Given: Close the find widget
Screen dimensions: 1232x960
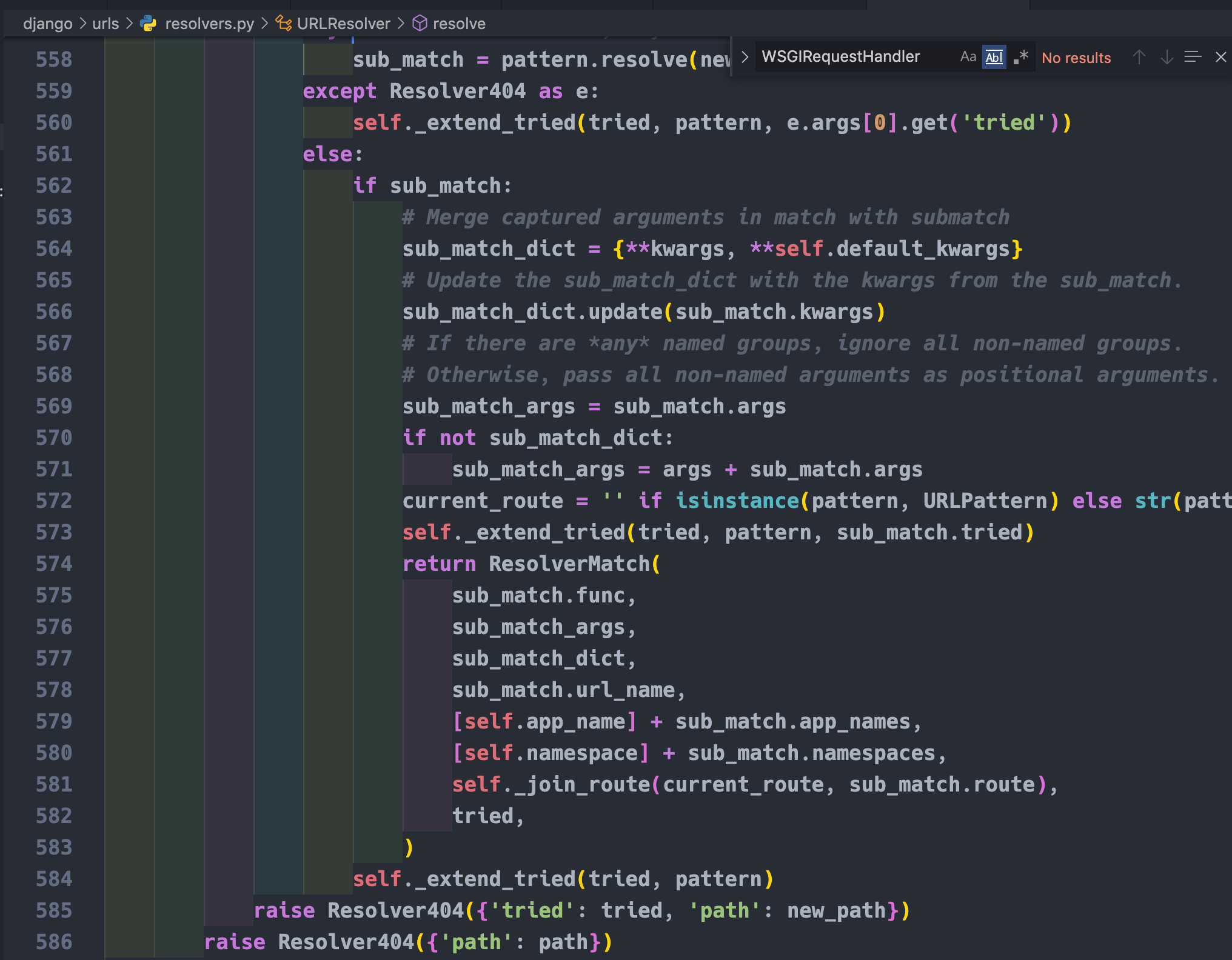Looking at the screenshot, I should (1220, 57).
